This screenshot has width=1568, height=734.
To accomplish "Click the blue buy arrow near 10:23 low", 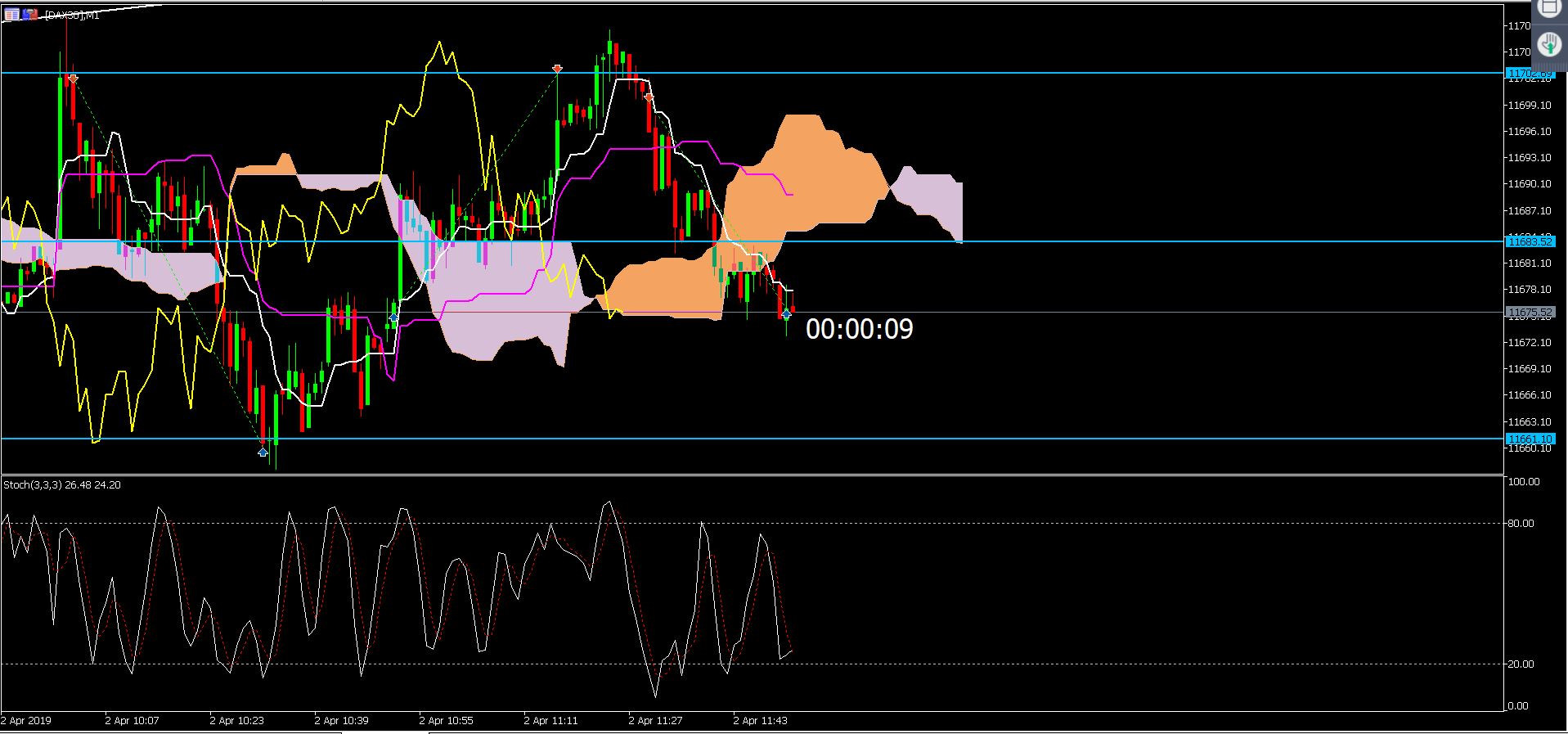I will coord(263,452).
